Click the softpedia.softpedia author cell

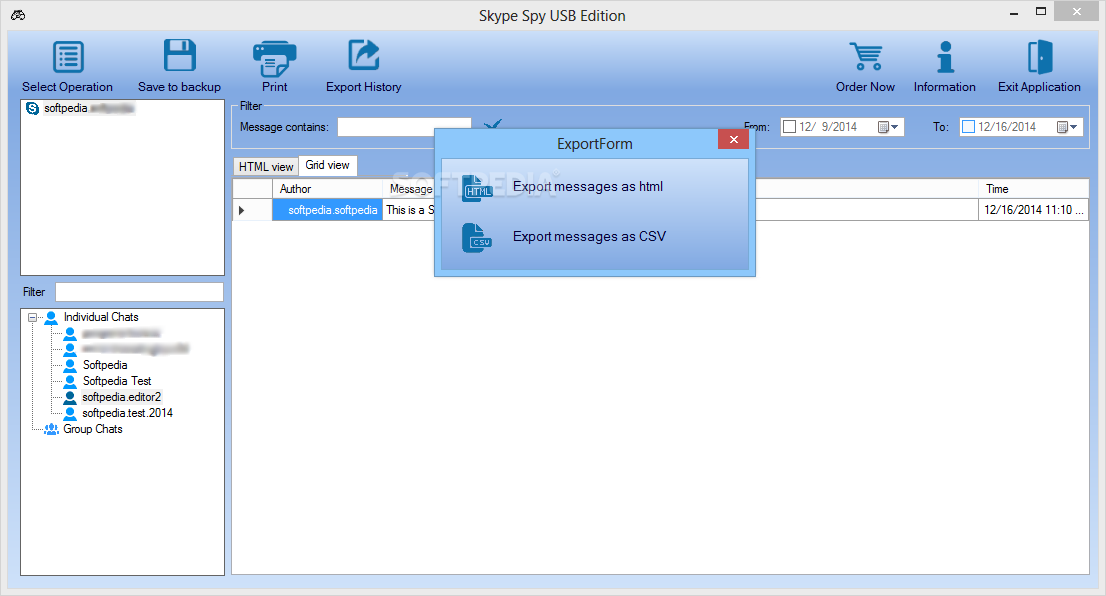(x=327, y=210)
